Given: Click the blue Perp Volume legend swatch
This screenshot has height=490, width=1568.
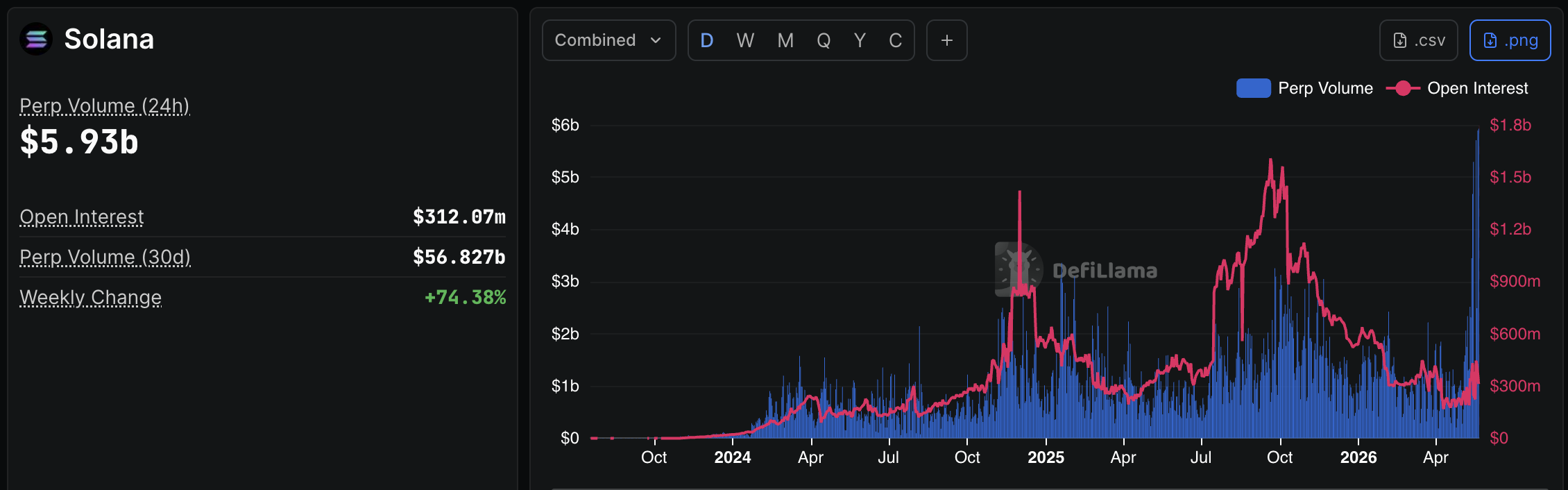Looking at the screenshot, I should pyautogui.click(x=1254, y=88).
